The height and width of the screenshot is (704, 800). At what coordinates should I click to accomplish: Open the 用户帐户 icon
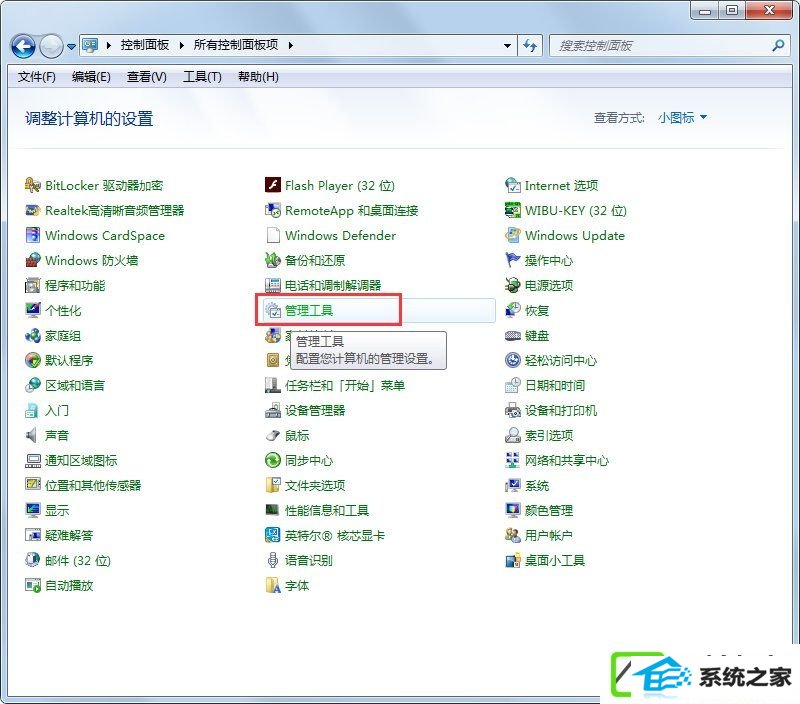click(513, 536)
